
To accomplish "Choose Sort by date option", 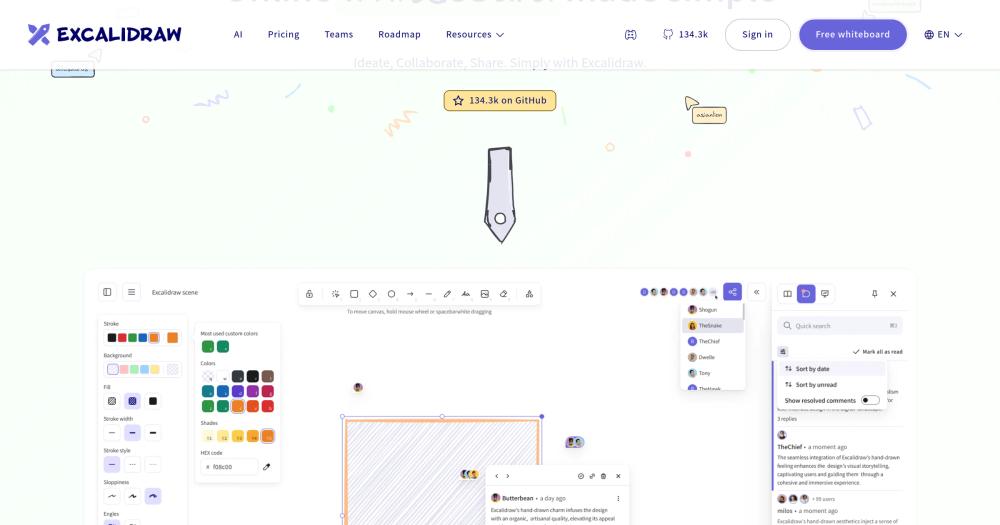I will tap(832, 369).
